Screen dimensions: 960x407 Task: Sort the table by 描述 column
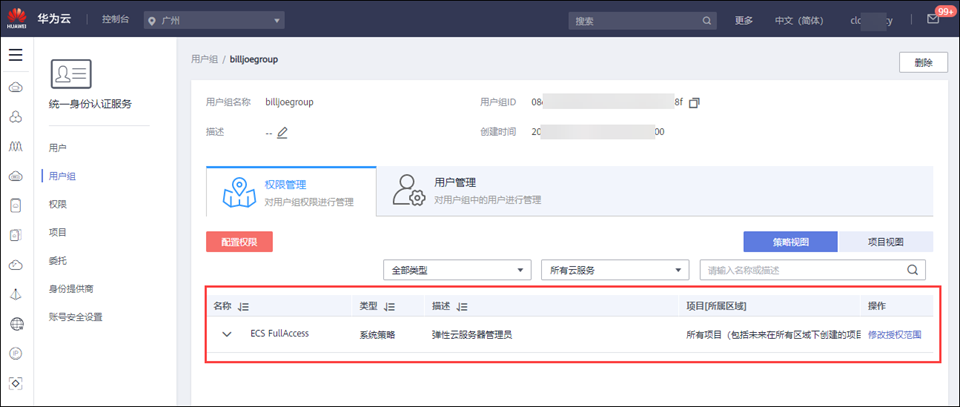pyautogui.click(x=462, y=306)
